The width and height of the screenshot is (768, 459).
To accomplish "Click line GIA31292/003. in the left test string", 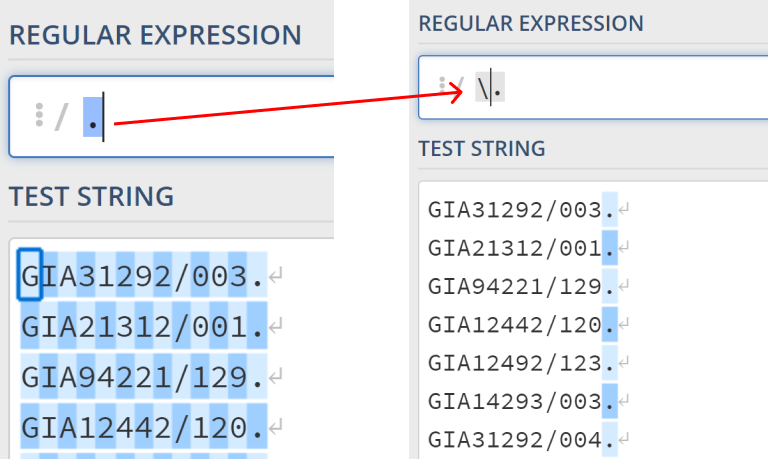I will tap(142, 274).
